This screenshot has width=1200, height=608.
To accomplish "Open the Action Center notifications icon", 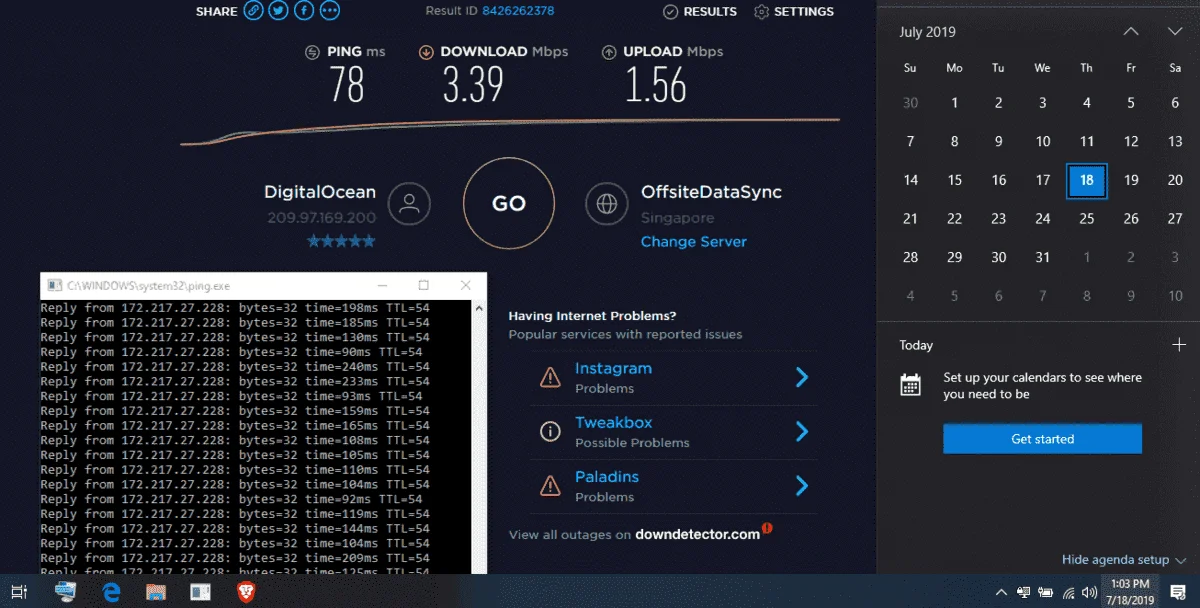I will point(1178,592).
